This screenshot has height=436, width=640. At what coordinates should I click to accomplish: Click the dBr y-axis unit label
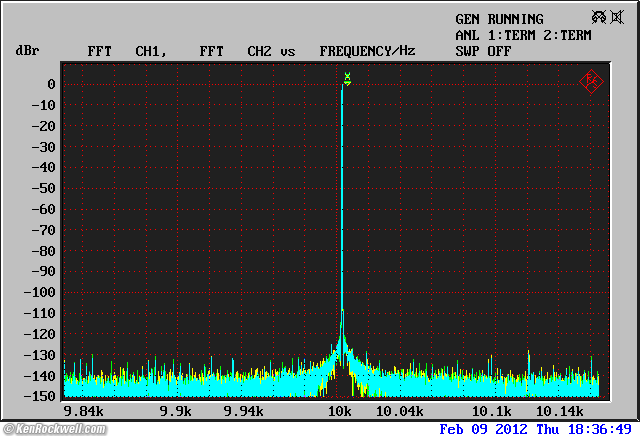[x=26, y=50]
